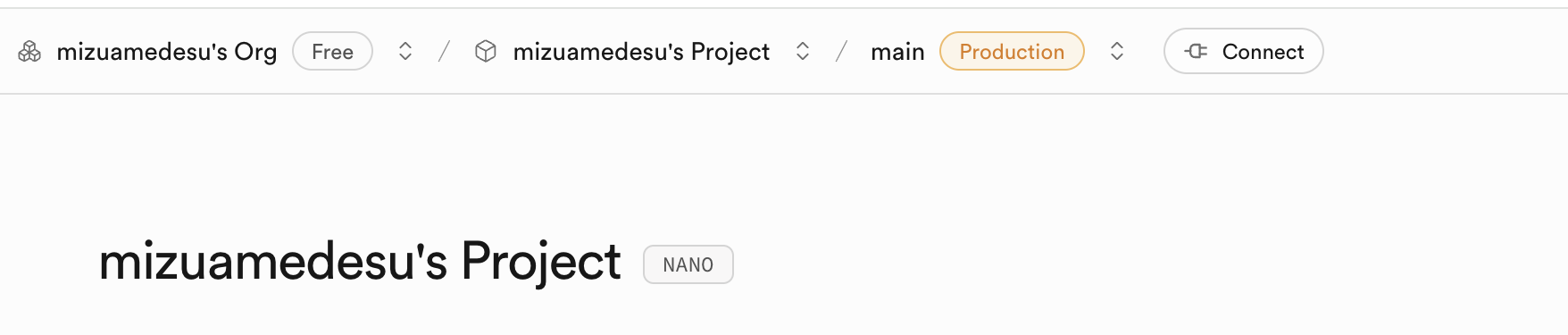Expand the project switcher chevrons
This screenshot has width=1568, height=335.
tap(803, 52)
